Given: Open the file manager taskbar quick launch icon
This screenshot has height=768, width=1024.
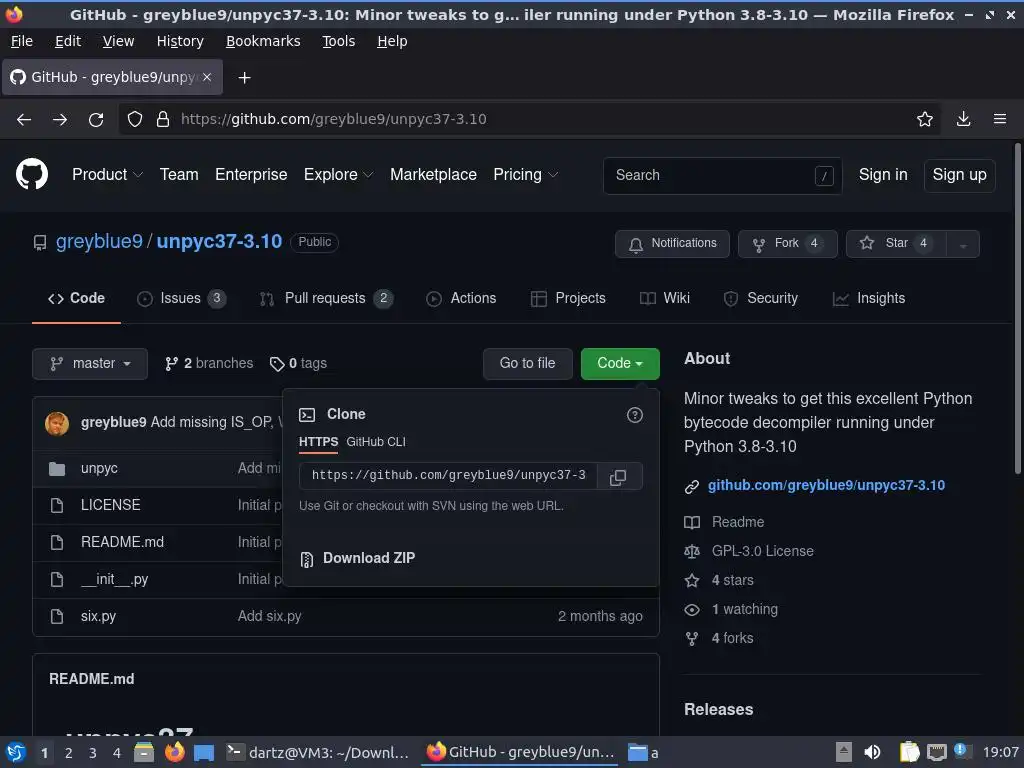Looking at the screenshot, I should point(144,752).
